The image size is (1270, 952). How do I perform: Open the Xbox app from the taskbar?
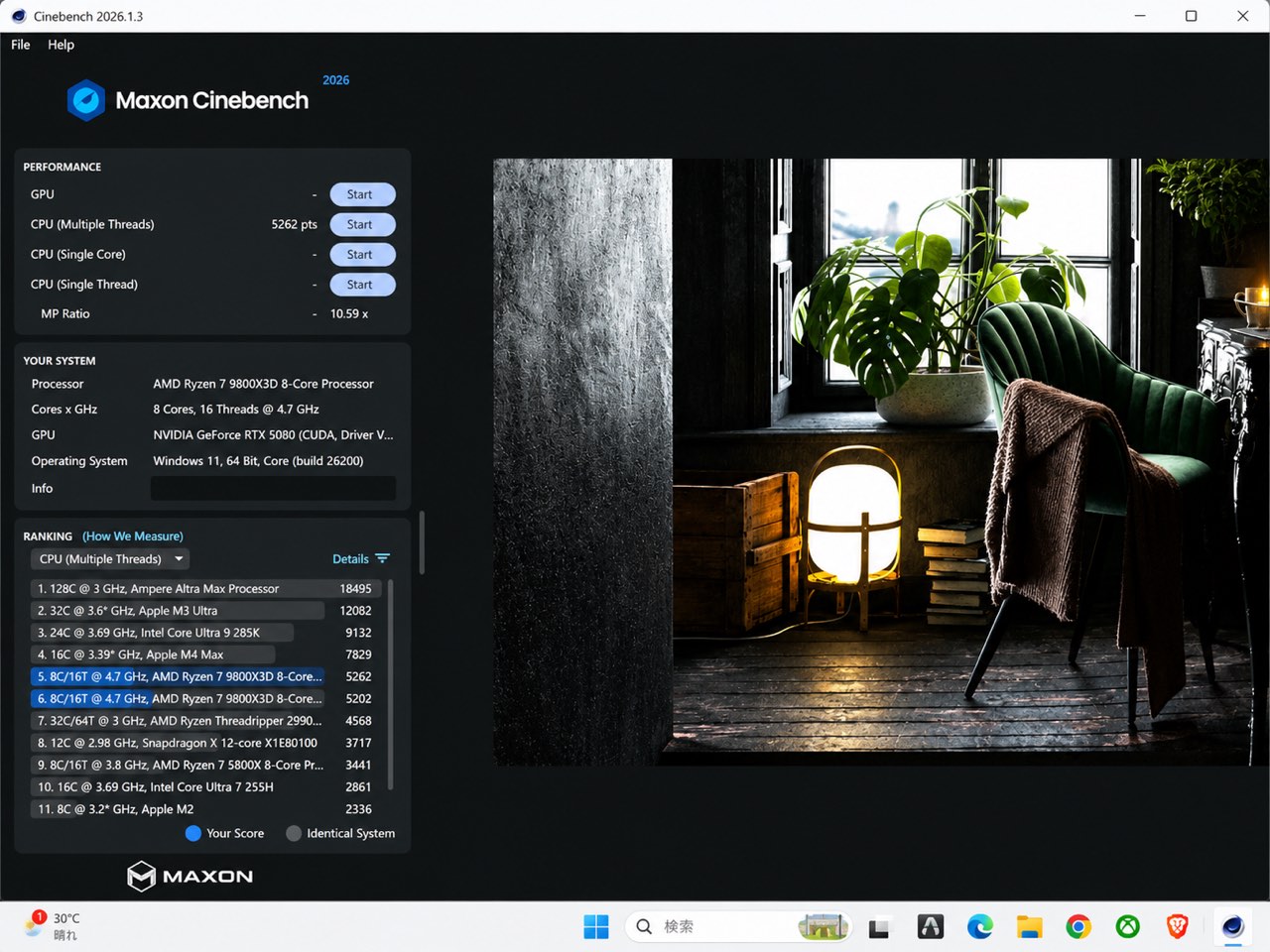(x=1128, y=926)
